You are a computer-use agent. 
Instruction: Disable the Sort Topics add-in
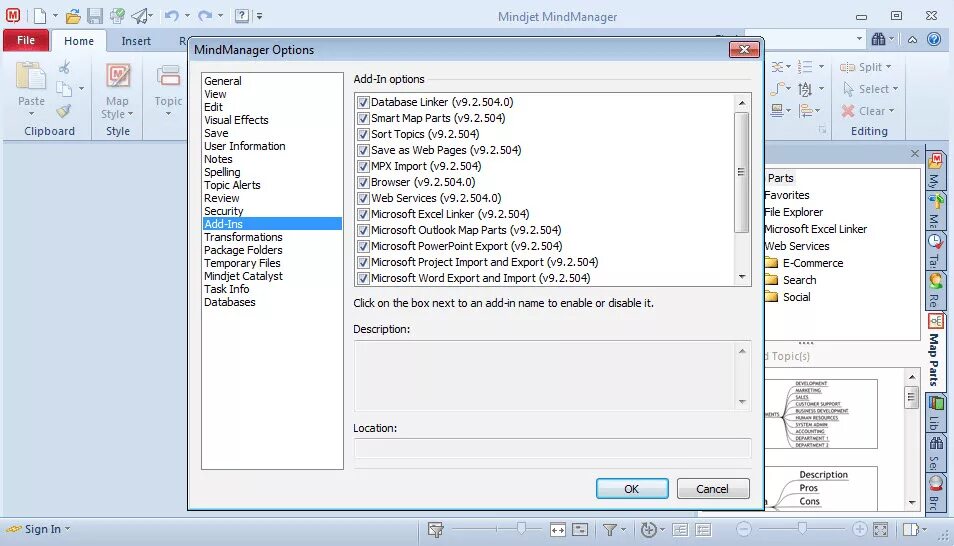point(363,134)
